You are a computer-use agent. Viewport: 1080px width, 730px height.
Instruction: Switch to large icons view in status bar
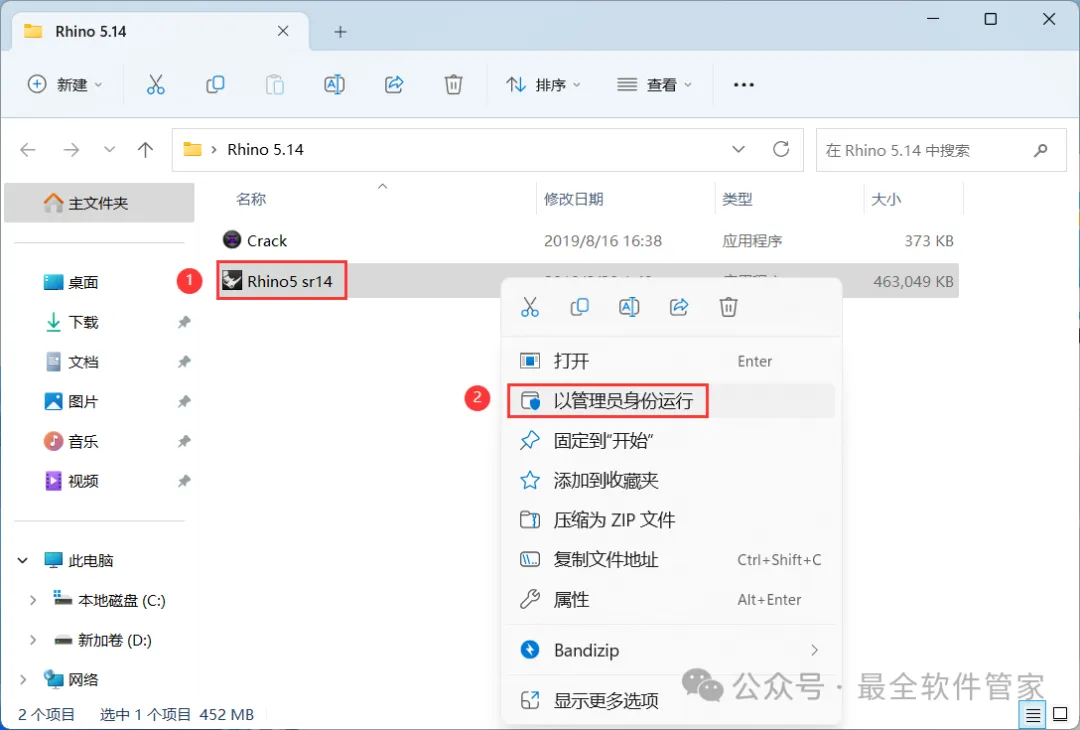[1060, 715]
